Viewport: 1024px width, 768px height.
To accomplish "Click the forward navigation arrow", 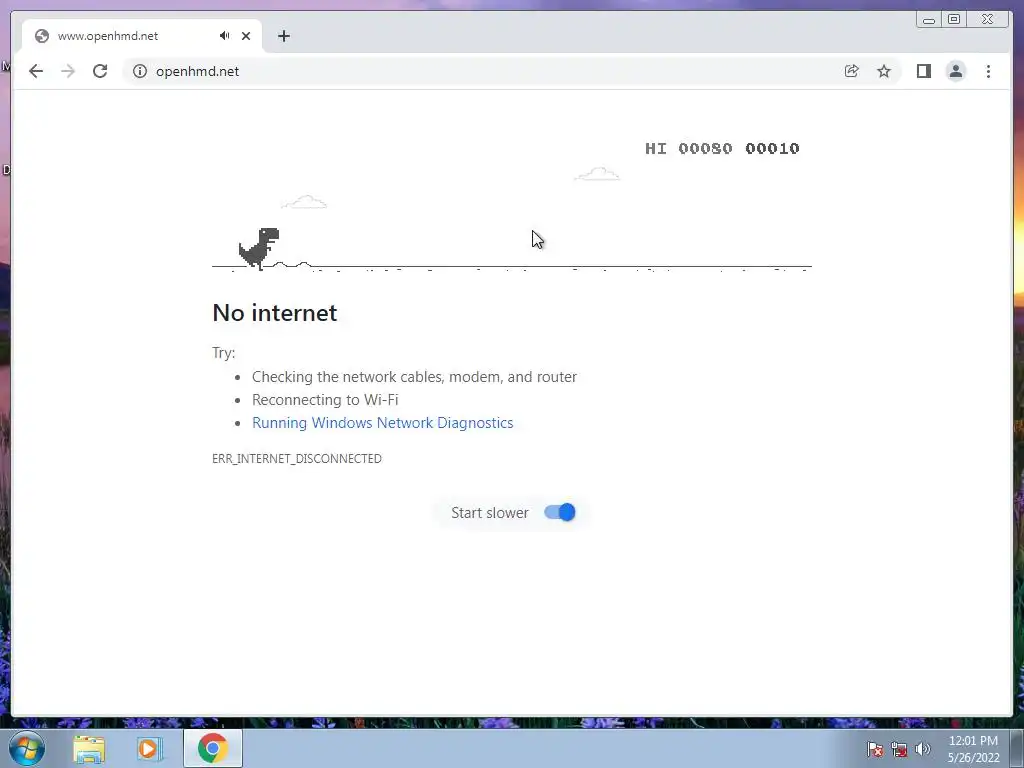I will point(68,71).
